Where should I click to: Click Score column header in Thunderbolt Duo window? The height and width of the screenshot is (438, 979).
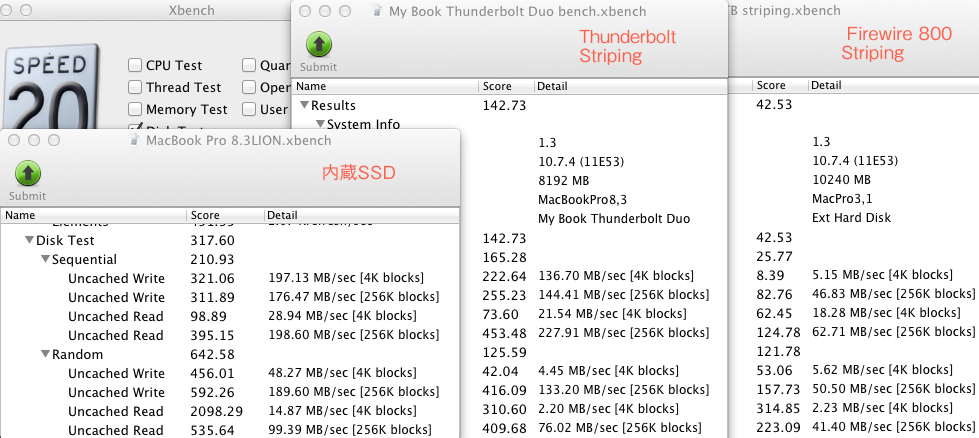click(x=506, y=86)
